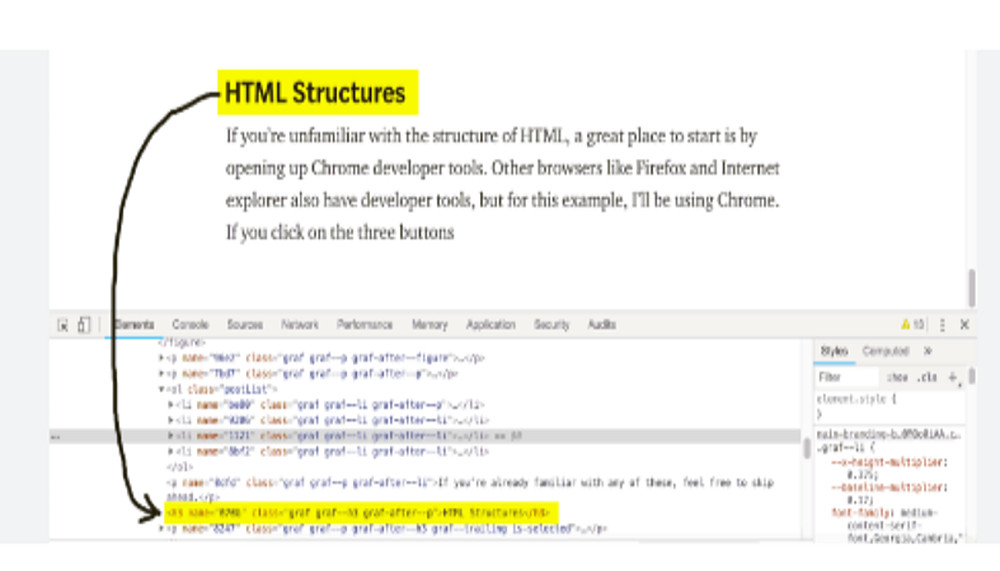Select the Styles pane tab
This screenshot has width=1000, height=571.
coord(834,352)
